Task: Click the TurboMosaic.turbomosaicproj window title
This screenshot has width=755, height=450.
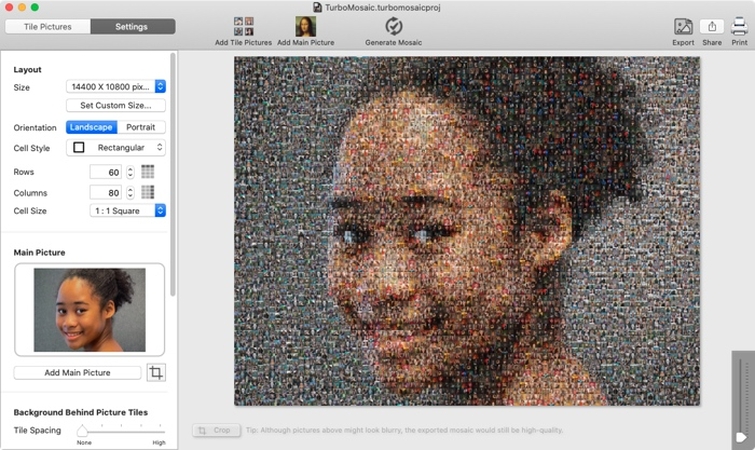Action: pos(383,7)
